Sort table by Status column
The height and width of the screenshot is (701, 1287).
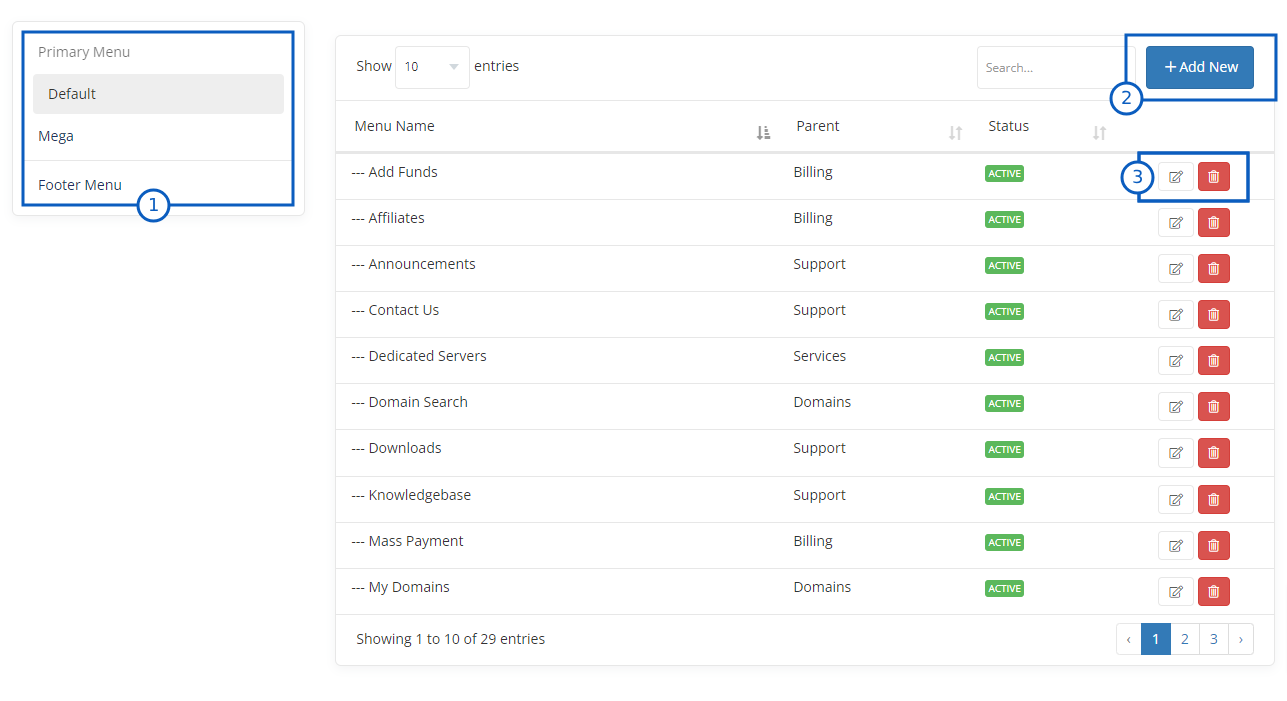coord(1099,132)
